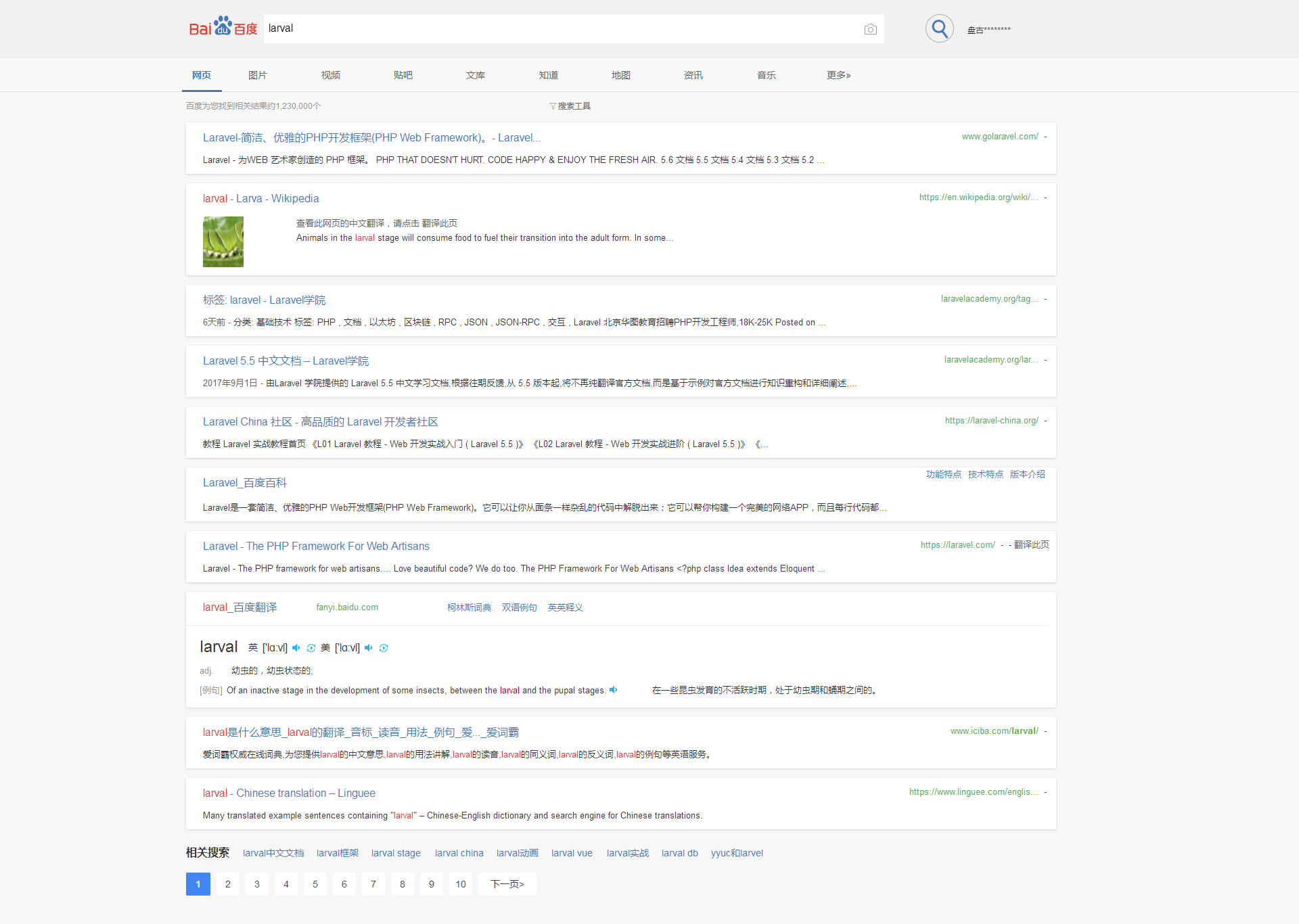
Task: Click related search larval中文文档
Action: coord(273,853)
